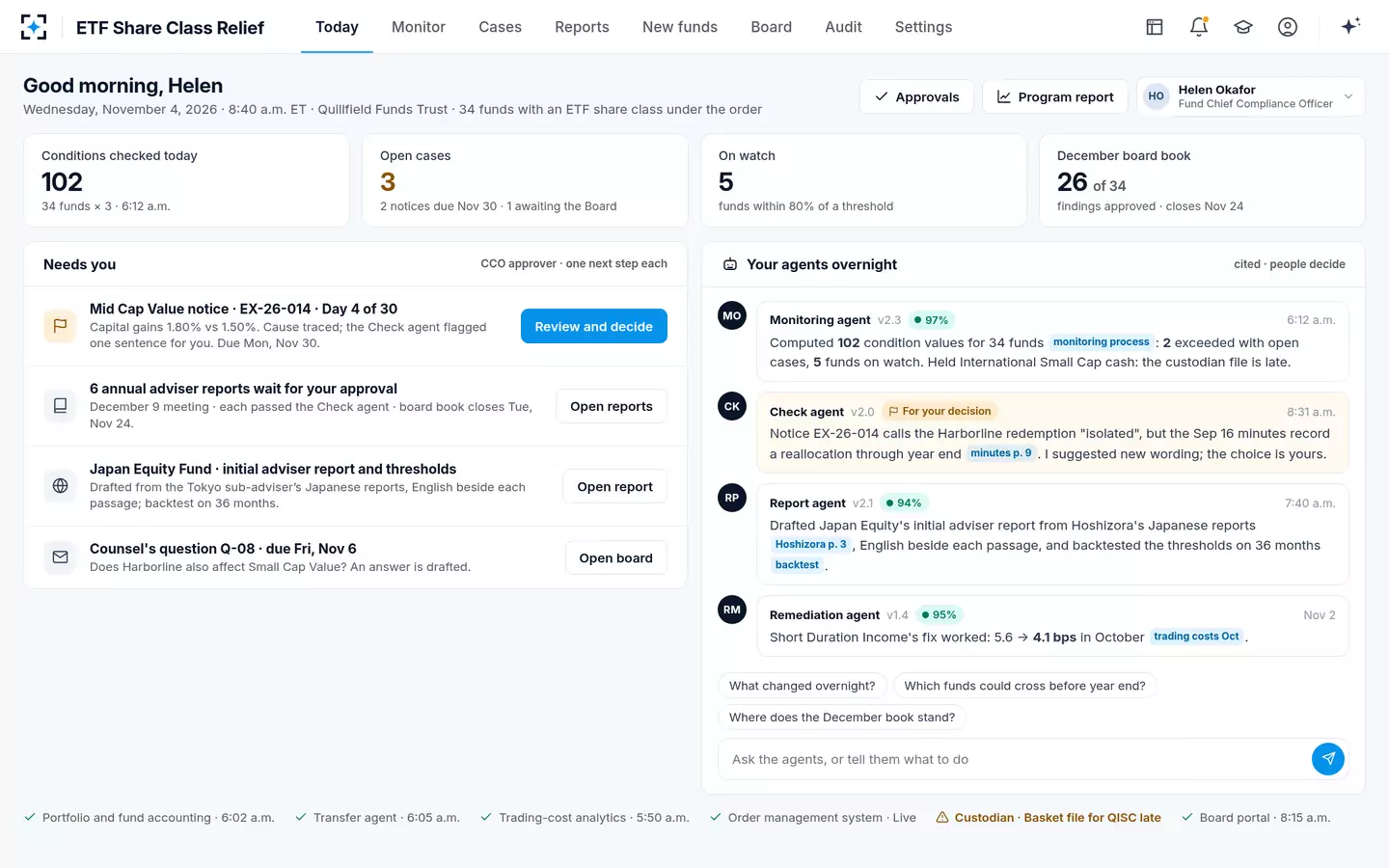Open the 'minutes p. 9' citation link
Image resolution: width=1389 pixels, height=868 pixels.
[1001, 453]
